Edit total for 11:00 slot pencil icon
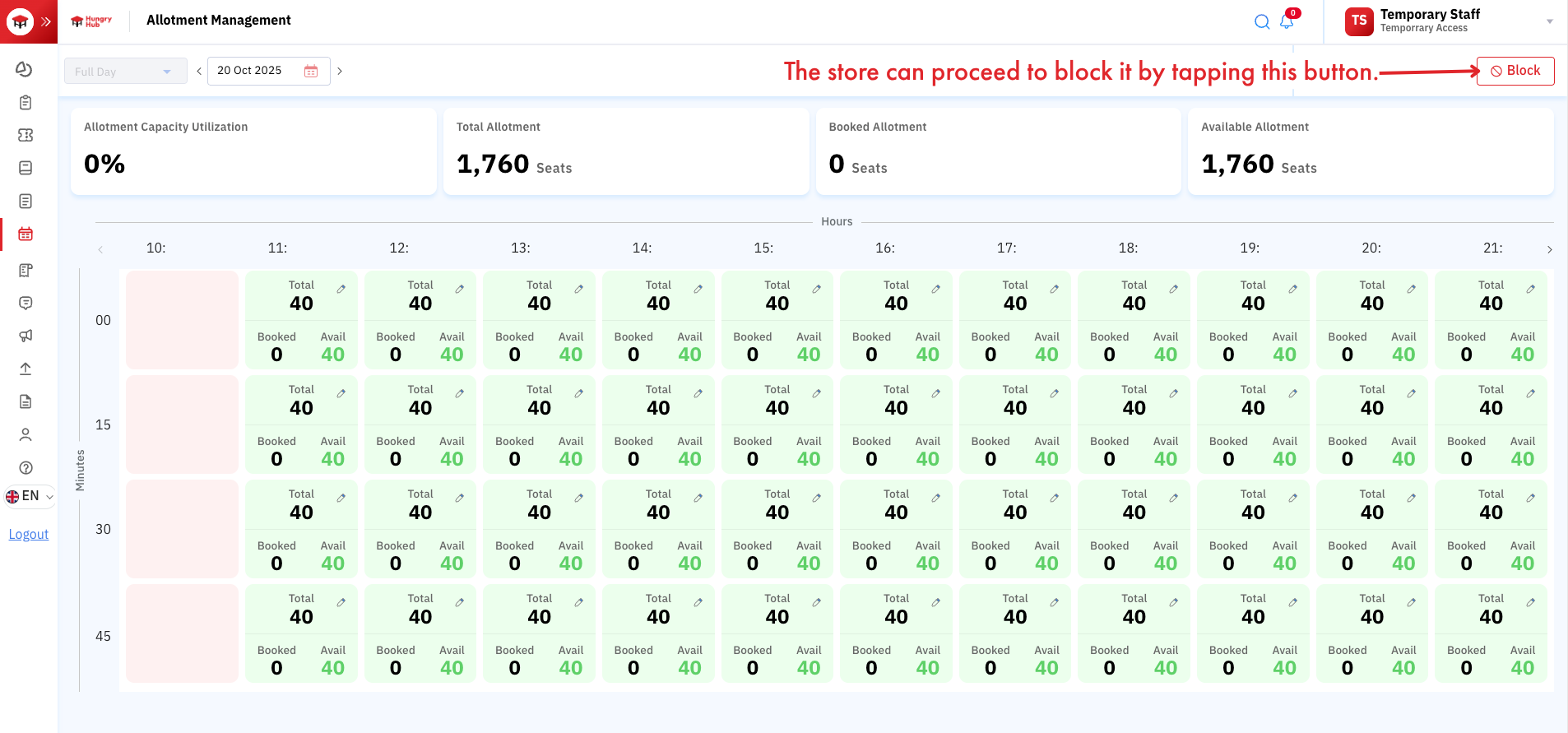 pyautogui.click(x=341, y=289)
